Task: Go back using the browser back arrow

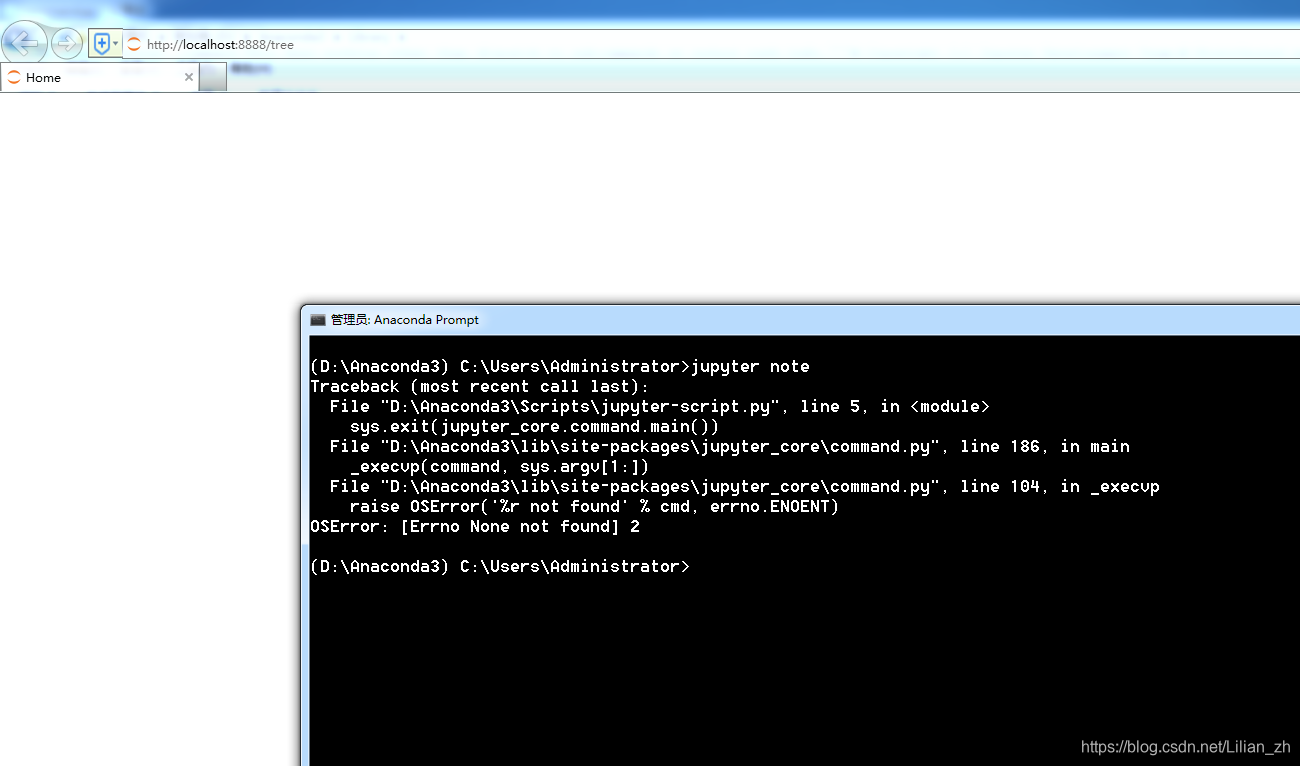Action: (24, 43)
